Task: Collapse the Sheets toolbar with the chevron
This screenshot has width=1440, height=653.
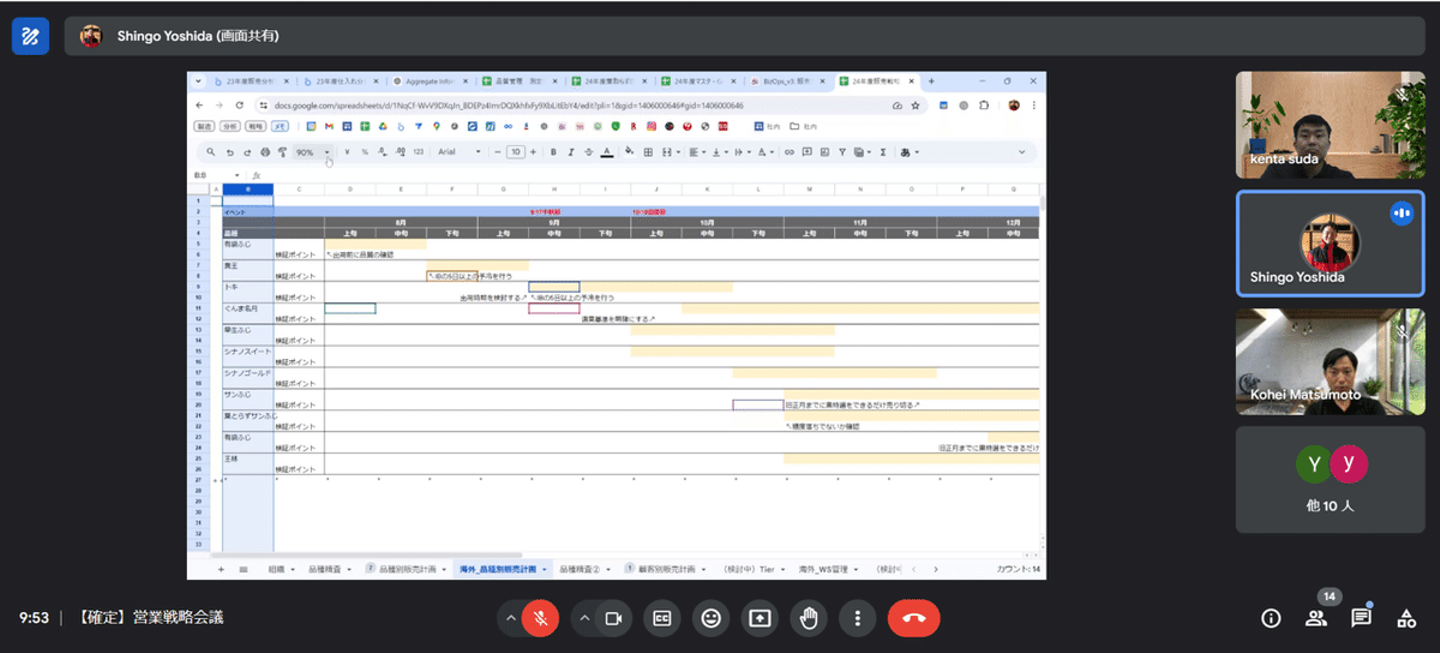Action: coord(1022,152)
